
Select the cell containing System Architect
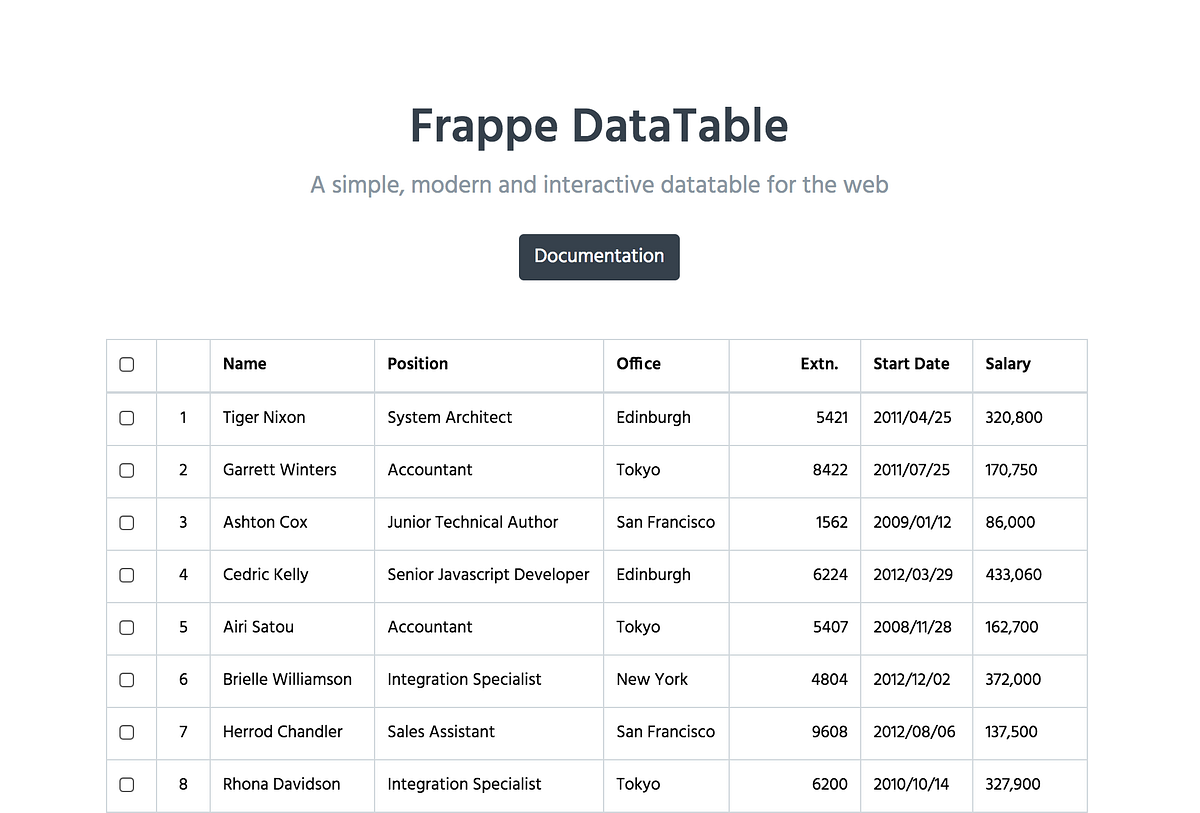[449, 418]
